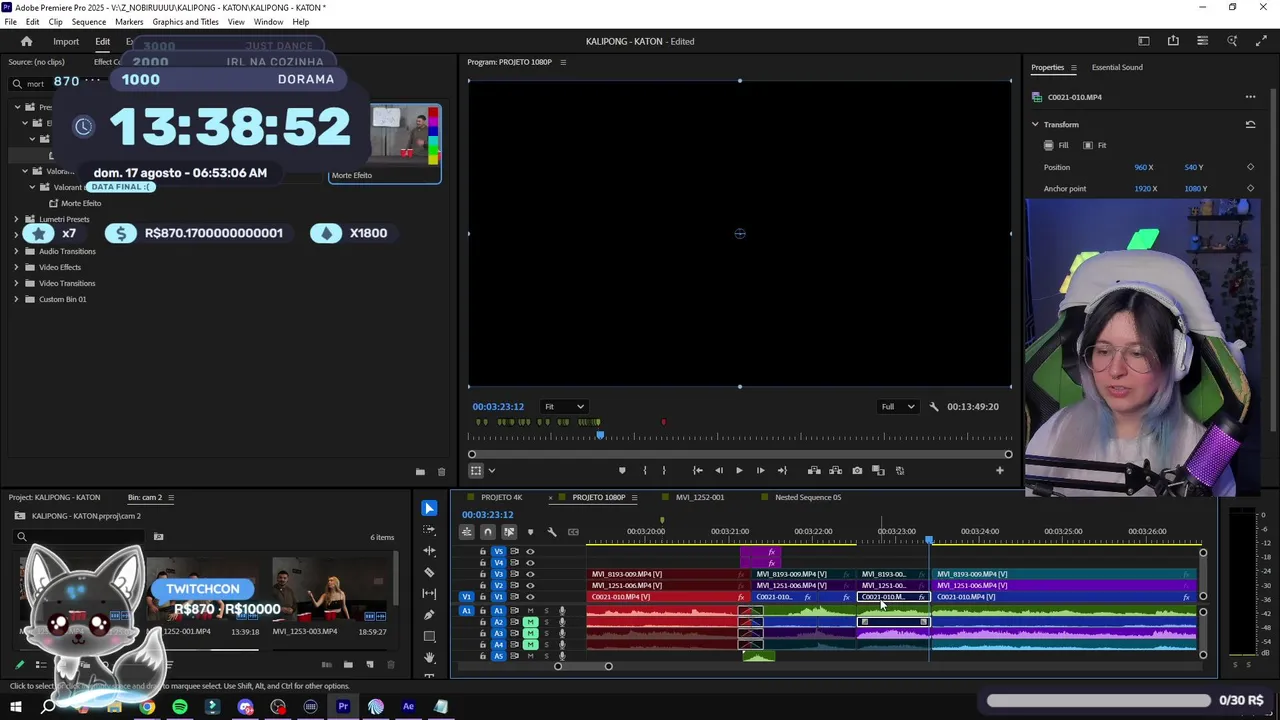Viewport: 1280px width, 720px height.
Task: Expand Video Transitions folder
Action: tap(16, 283)
